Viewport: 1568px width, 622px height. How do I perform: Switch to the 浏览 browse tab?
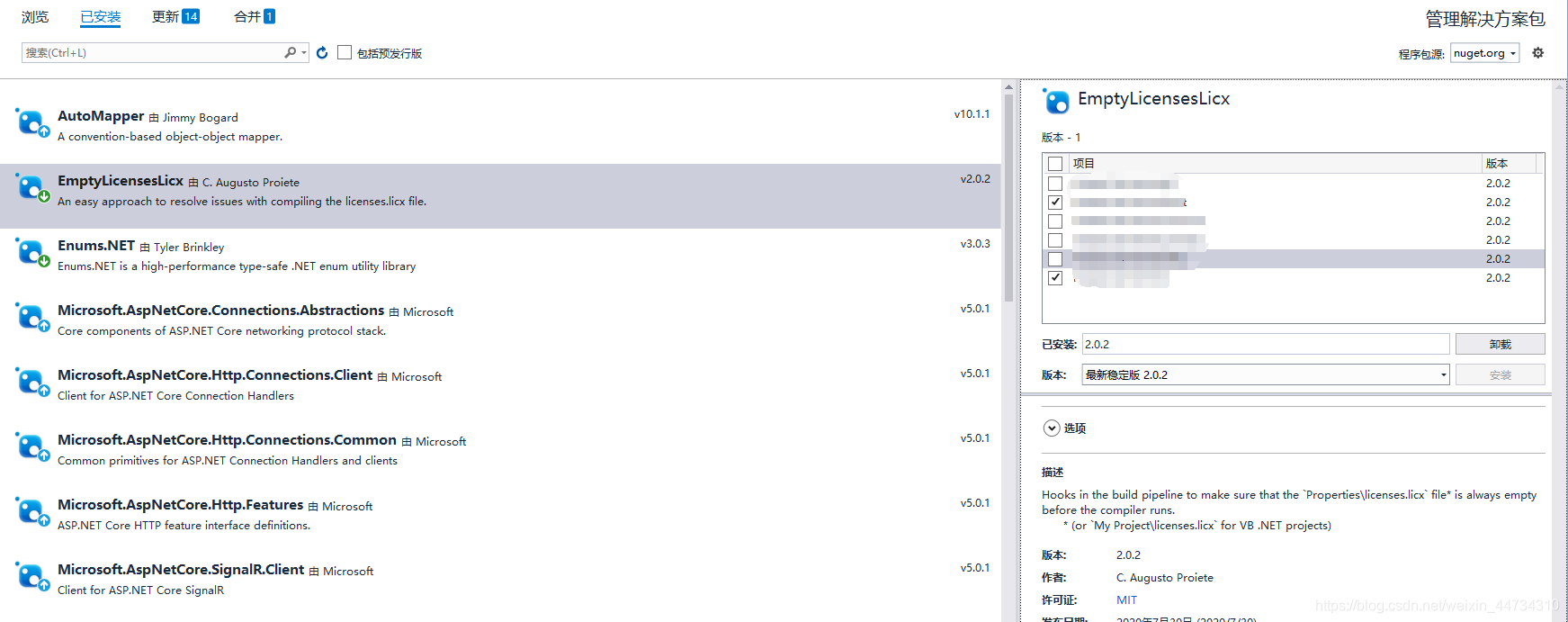35,17
